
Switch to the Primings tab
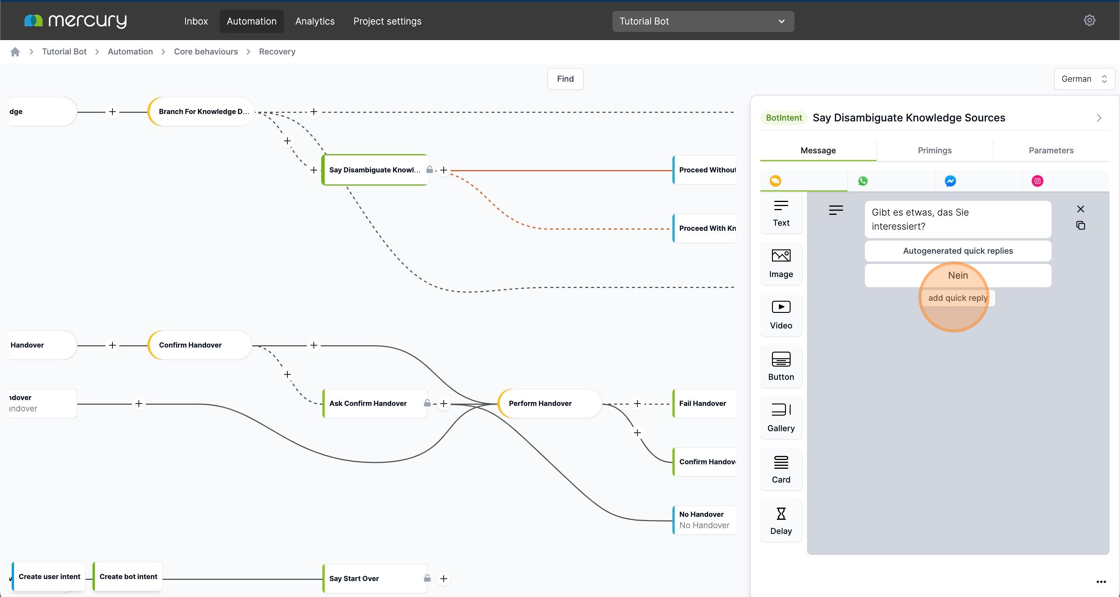click(x=934, y=151)
